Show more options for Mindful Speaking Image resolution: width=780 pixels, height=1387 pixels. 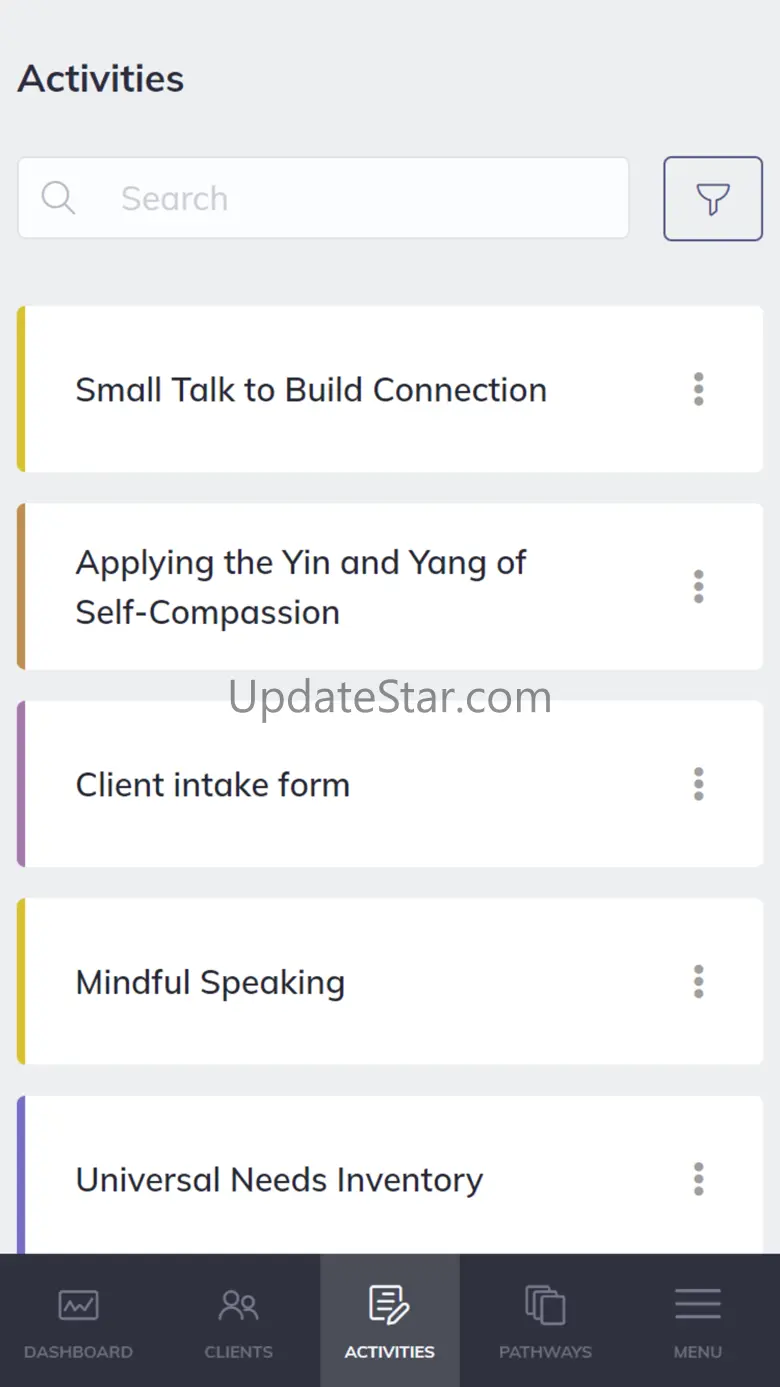pos(699,981)
